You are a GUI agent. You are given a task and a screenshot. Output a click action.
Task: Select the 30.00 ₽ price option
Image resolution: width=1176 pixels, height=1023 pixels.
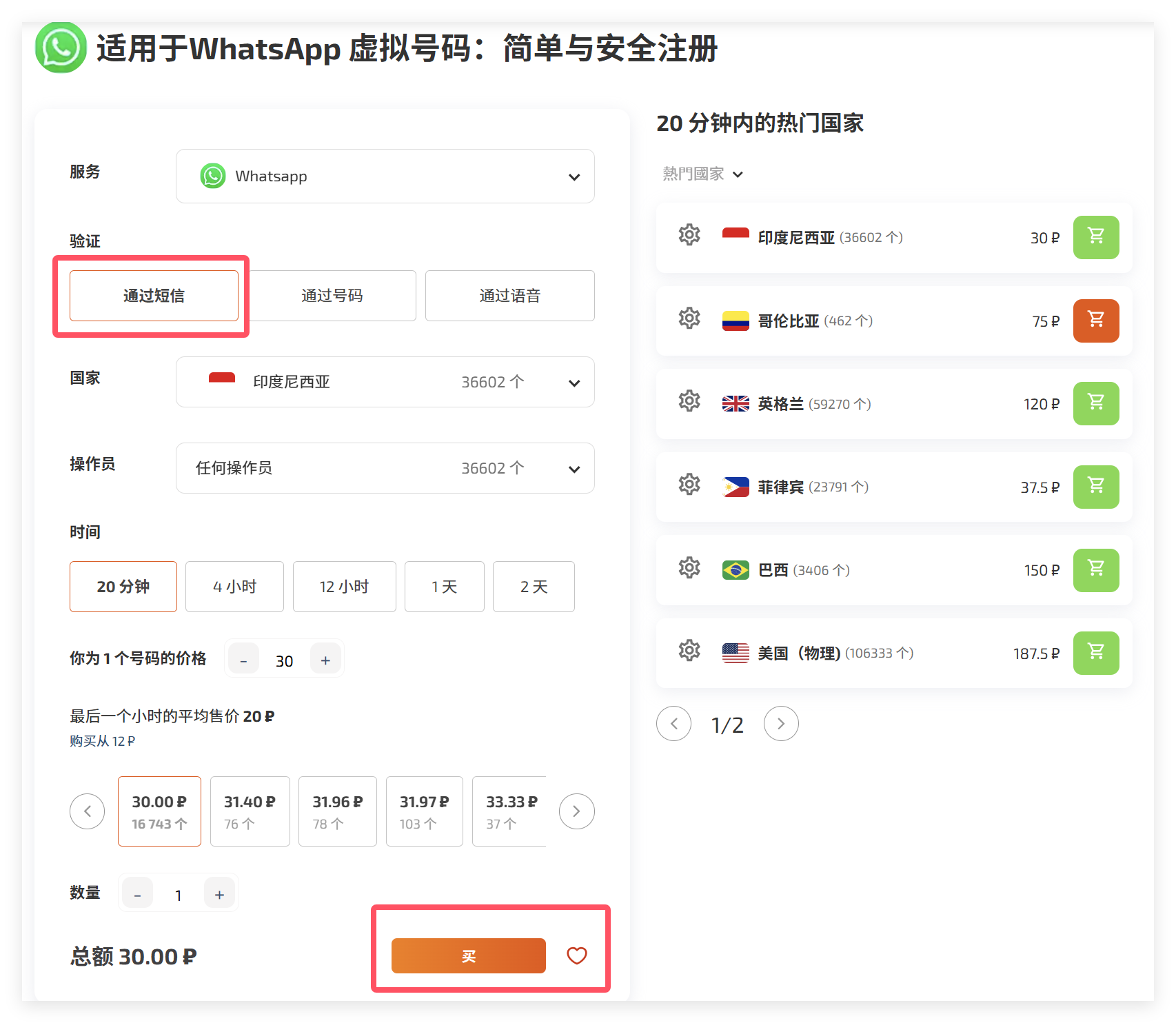click(159, 811)
